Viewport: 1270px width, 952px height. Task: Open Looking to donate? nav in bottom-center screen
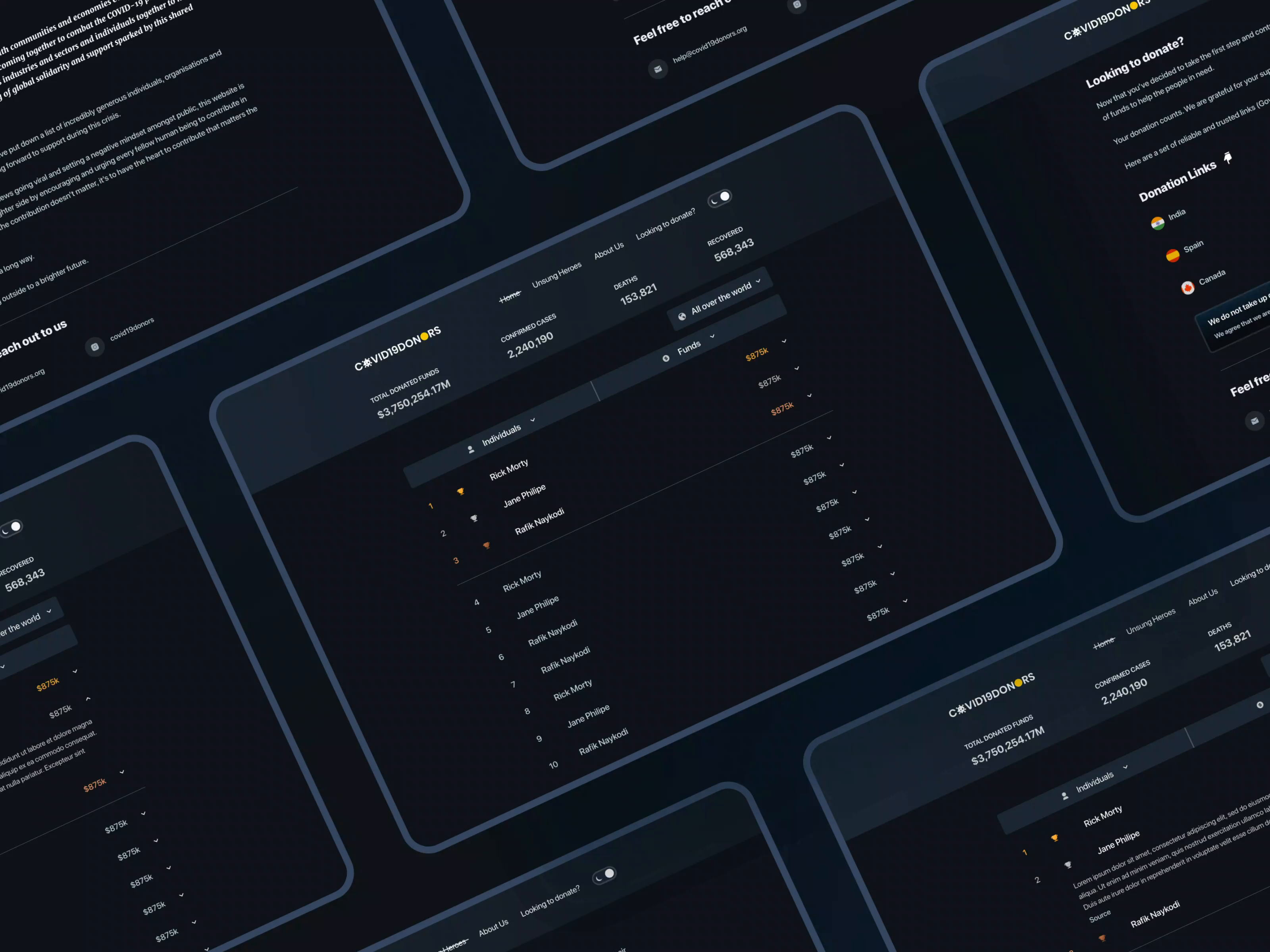click(550, 901)
